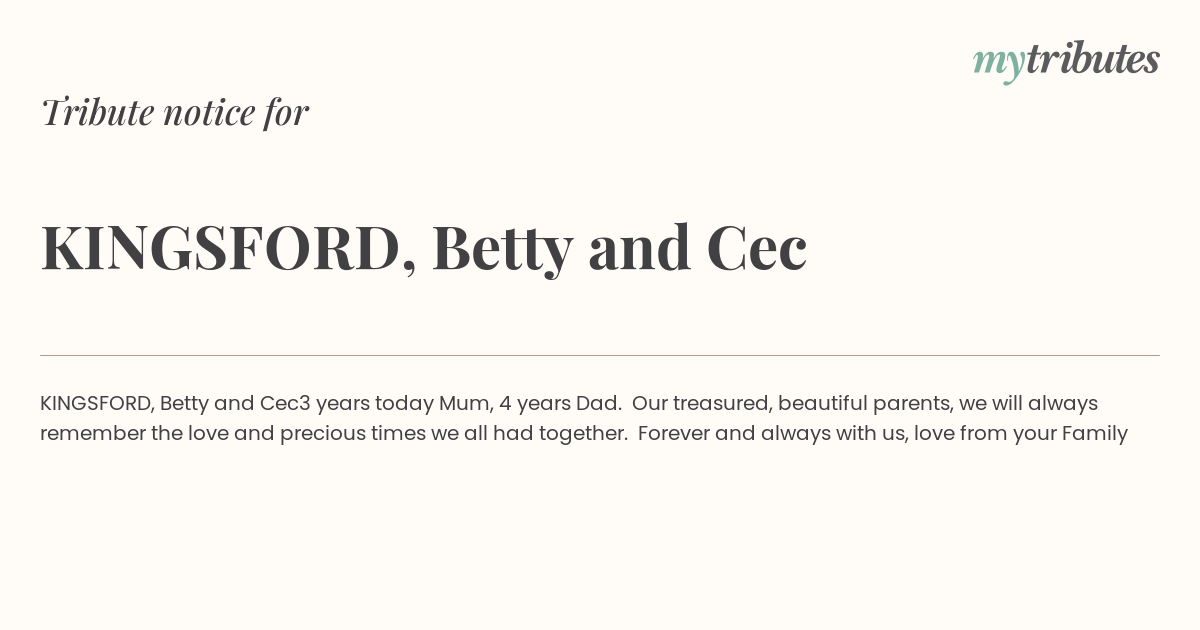Click 'KINGSFORD,' at the start of the paragraph
This screenshot has height=630, width=1200.
(97, 404)
